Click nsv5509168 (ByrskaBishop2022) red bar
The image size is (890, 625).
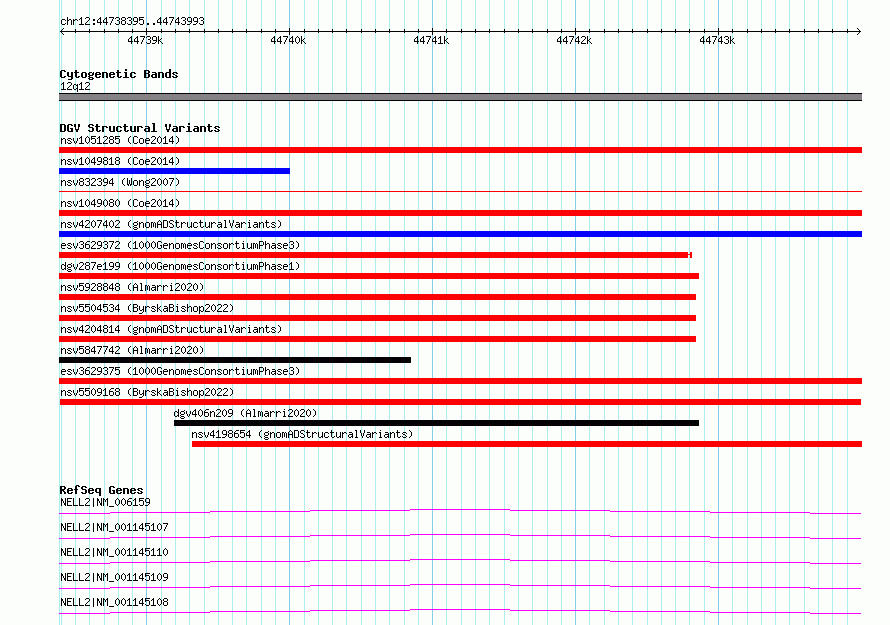click(460, 402)
